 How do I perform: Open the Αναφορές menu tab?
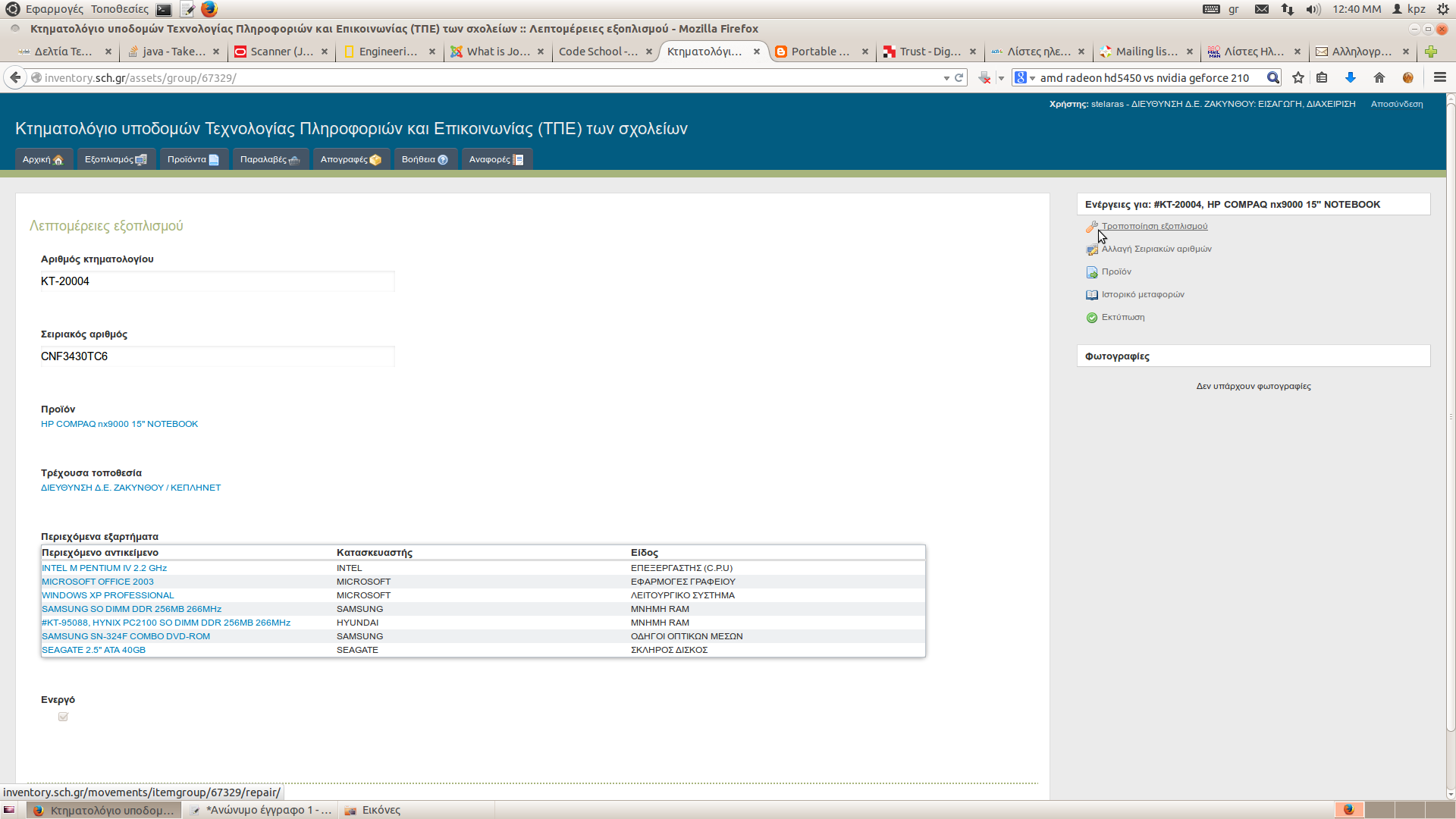click(x=497, y=159)
